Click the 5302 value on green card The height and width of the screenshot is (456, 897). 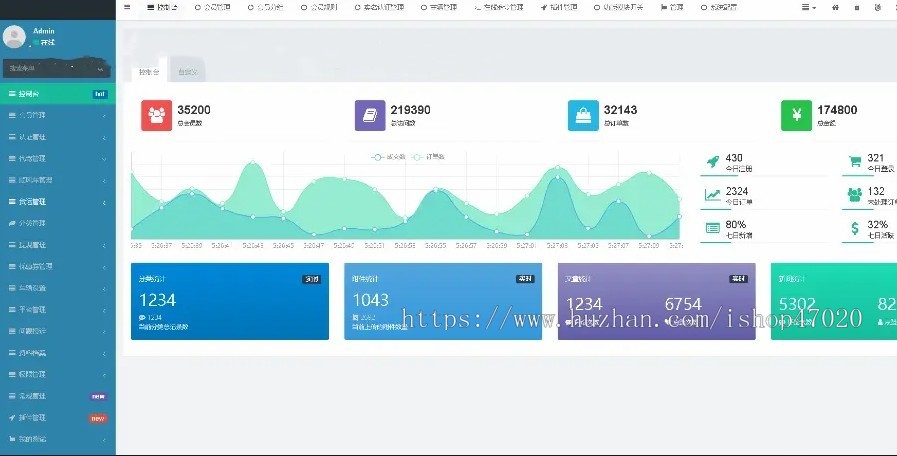coord(797,304)
